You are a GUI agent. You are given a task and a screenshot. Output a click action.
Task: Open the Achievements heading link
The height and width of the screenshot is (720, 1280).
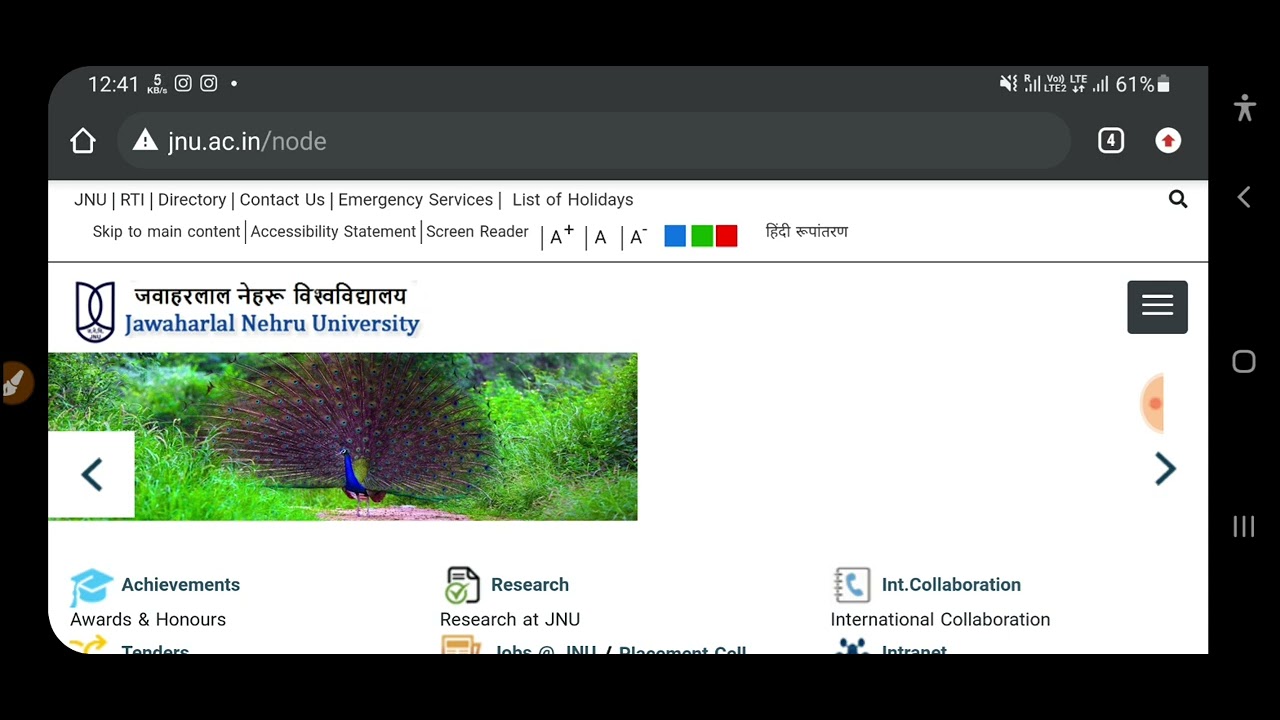181,585
